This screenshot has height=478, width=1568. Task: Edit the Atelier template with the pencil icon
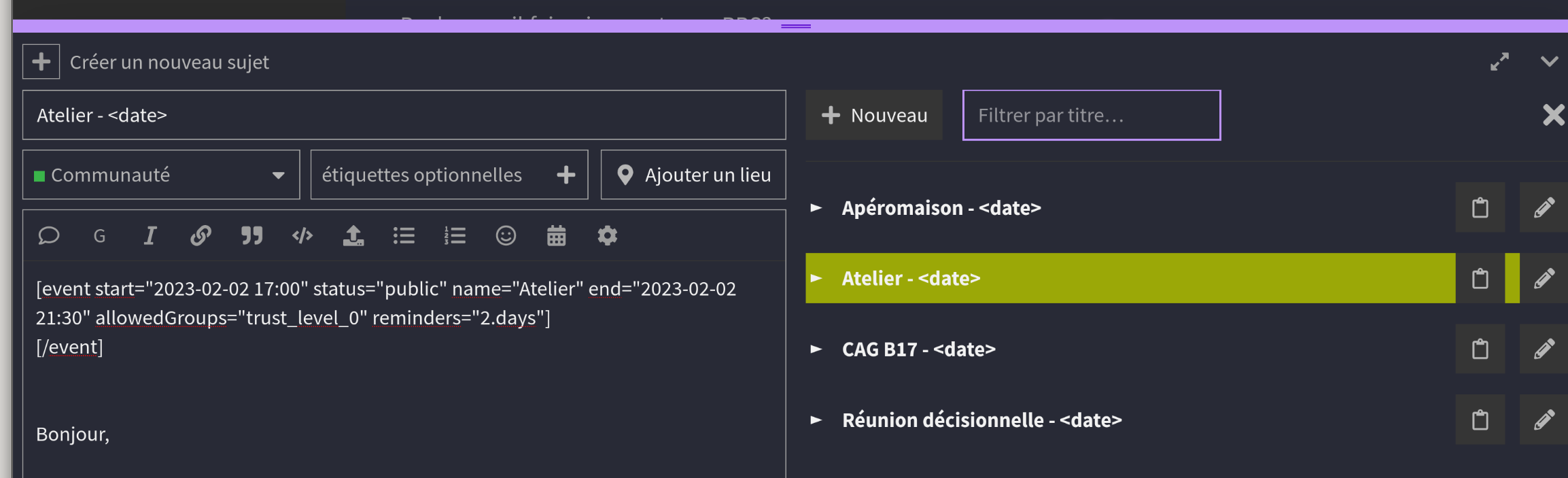point(1544,279)
